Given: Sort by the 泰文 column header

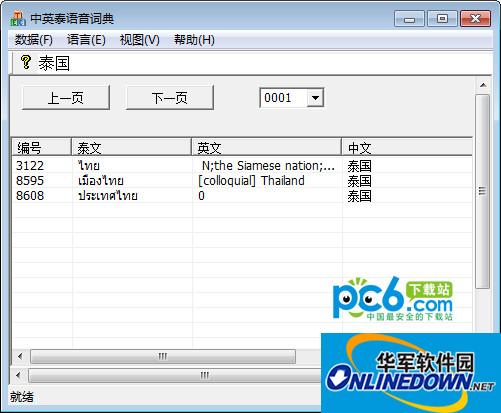Looking at the screenshot, I should point(131,147).
